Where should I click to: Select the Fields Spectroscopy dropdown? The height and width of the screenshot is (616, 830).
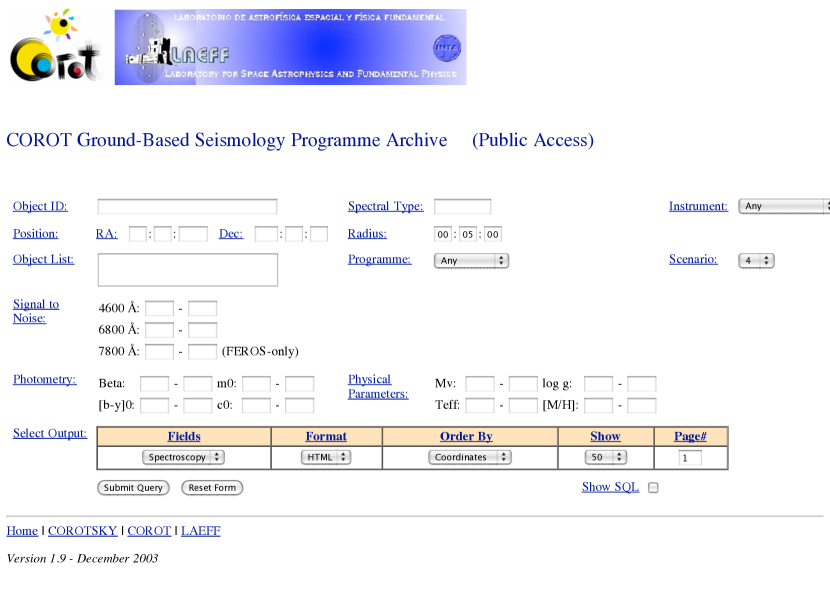pyautogui.click(x=184, y=457)
